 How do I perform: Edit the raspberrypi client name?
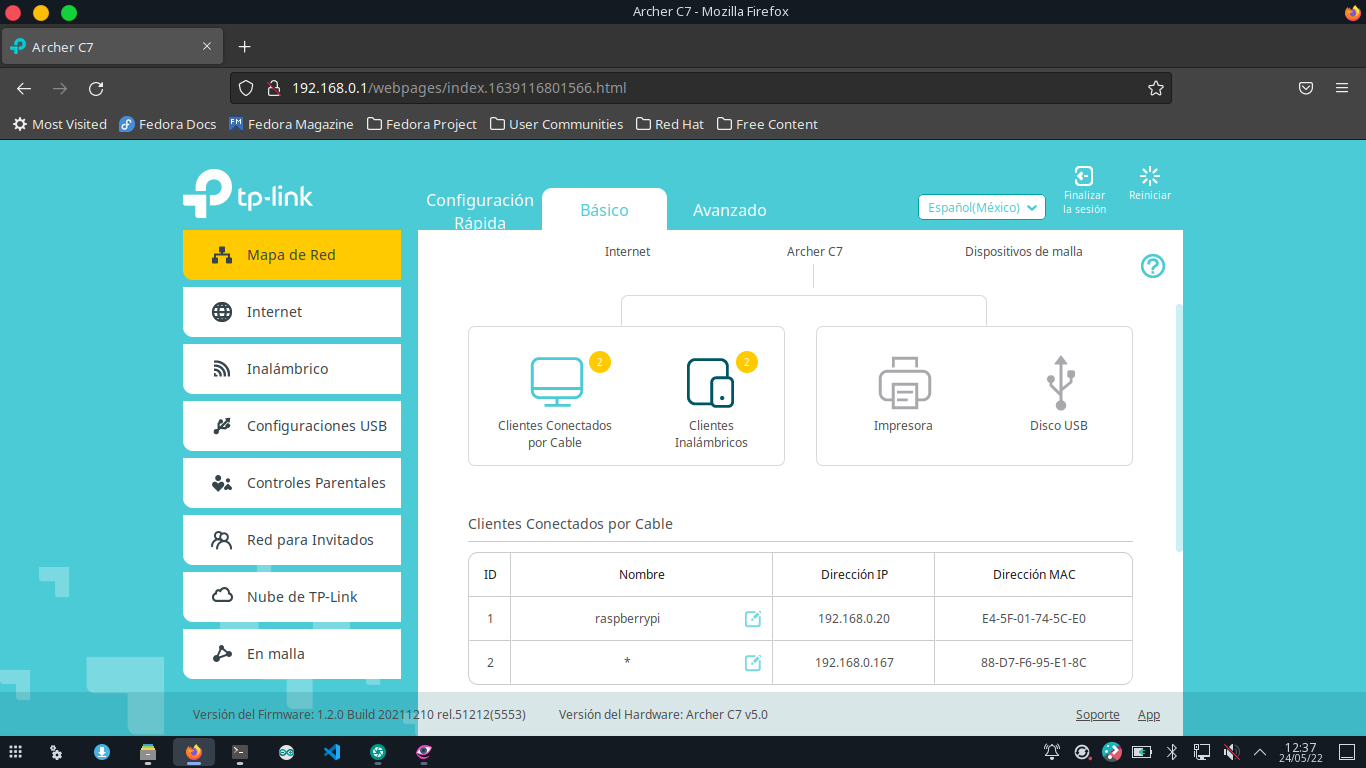pos(753,619)
